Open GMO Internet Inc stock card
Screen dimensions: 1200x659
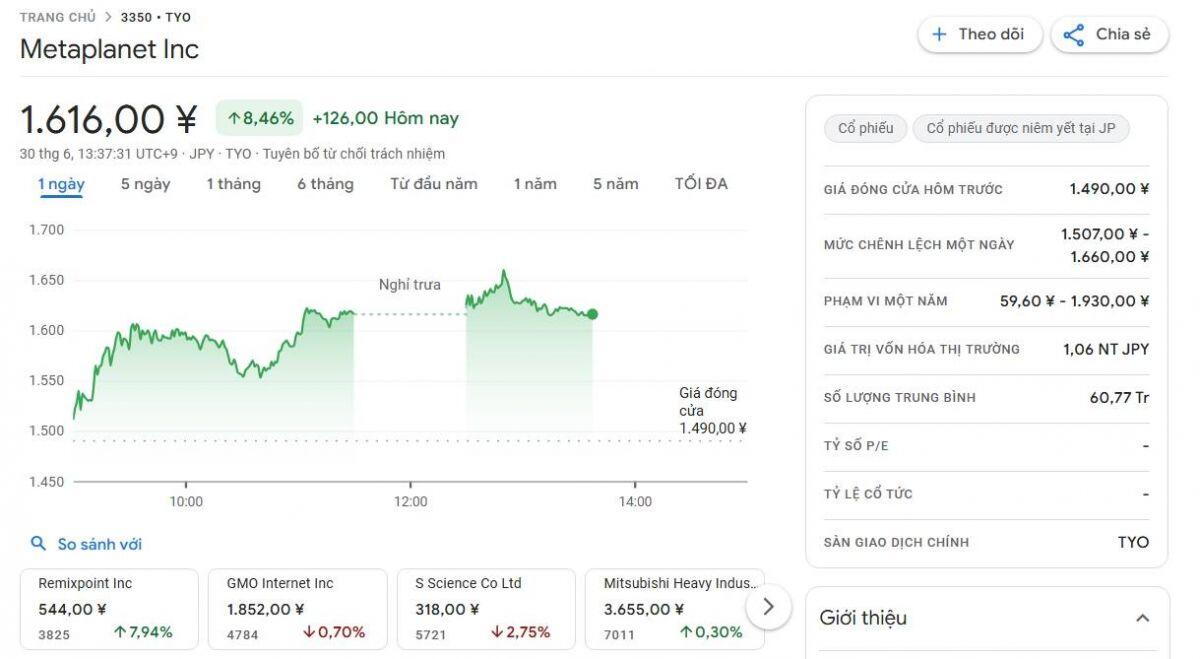[297, 608]
